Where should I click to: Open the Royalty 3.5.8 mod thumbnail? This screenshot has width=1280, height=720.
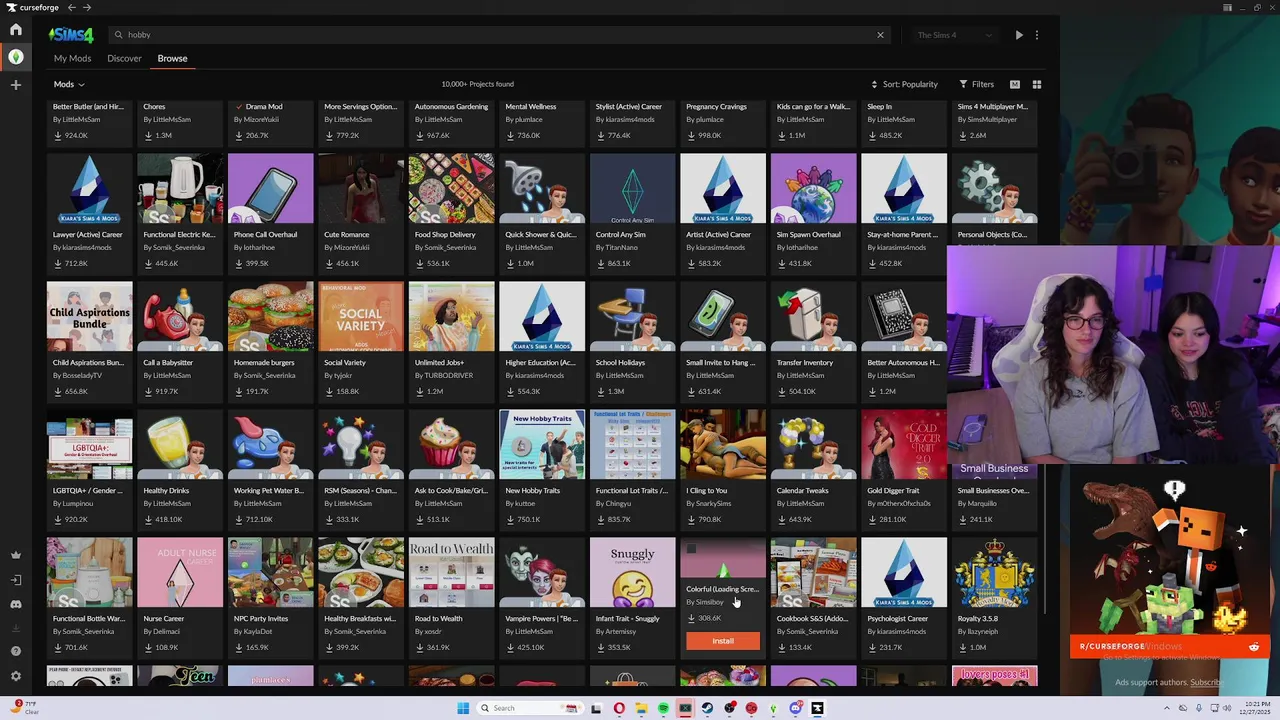[x=994, y=573]
